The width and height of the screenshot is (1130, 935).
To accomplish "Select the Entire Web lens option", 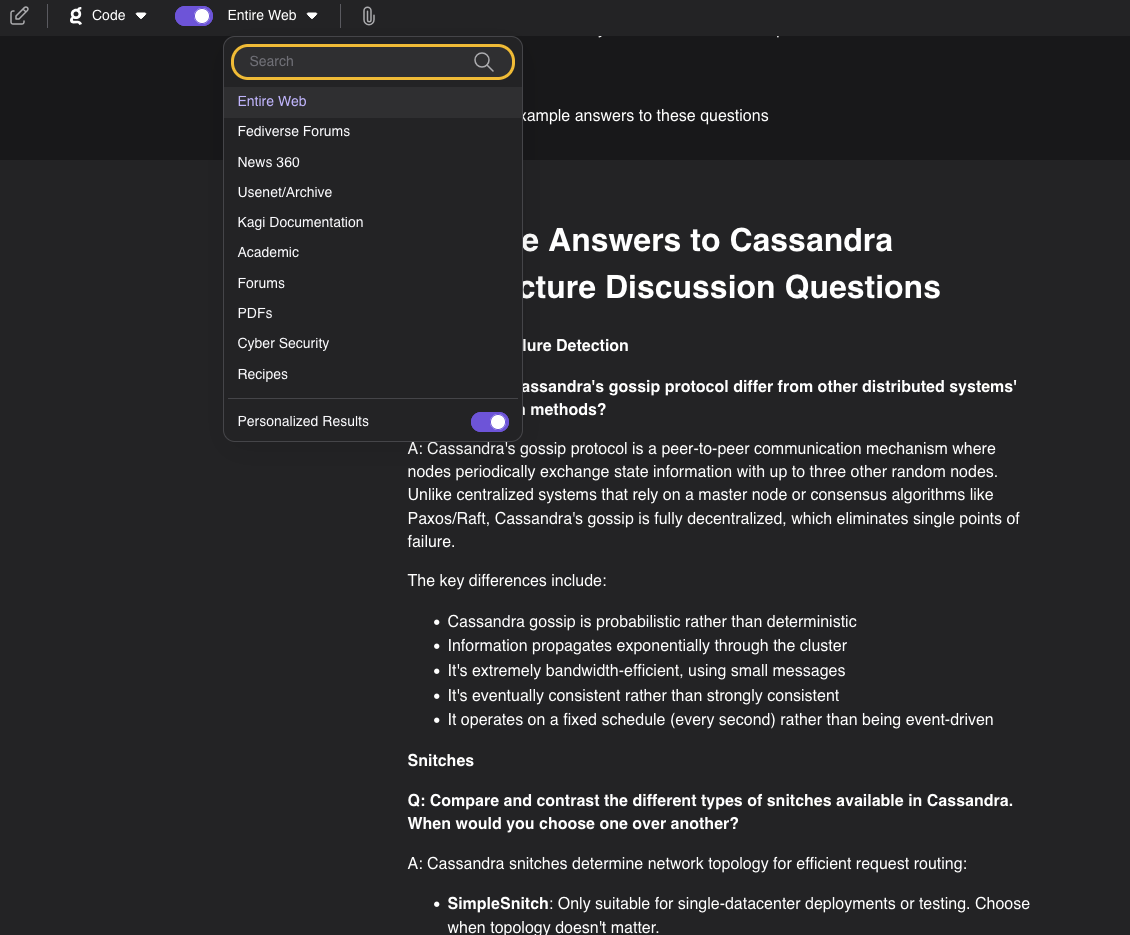I will click(272, 101).
